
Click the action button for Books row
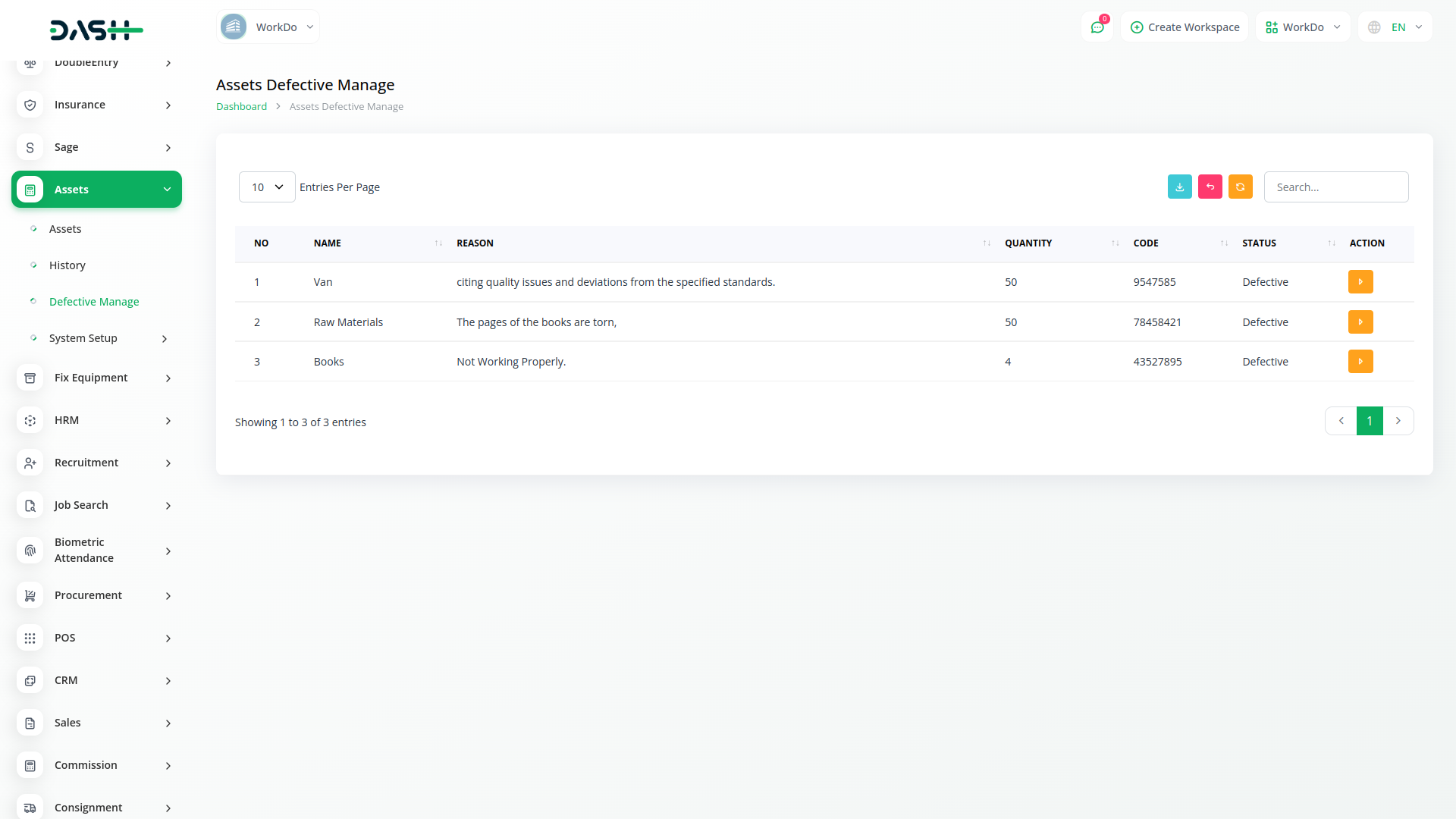(x=1360, y=362)
